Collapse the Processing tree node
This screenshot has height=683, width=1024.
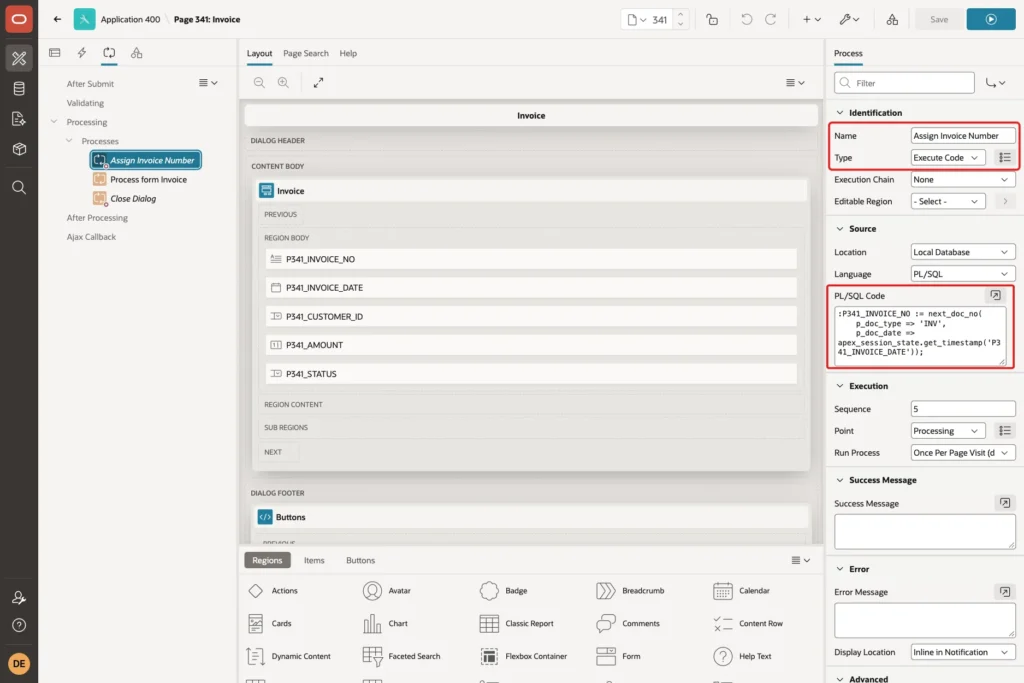point(54,121)
